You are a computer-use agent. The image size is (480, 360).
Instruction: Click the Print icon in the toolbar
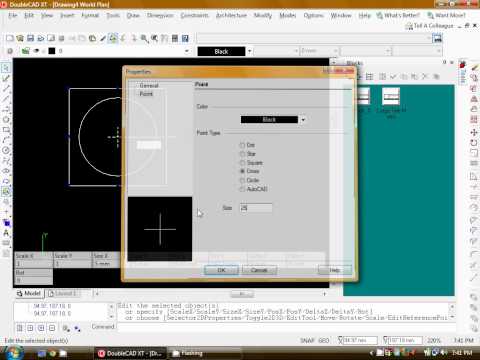(61, 38)
